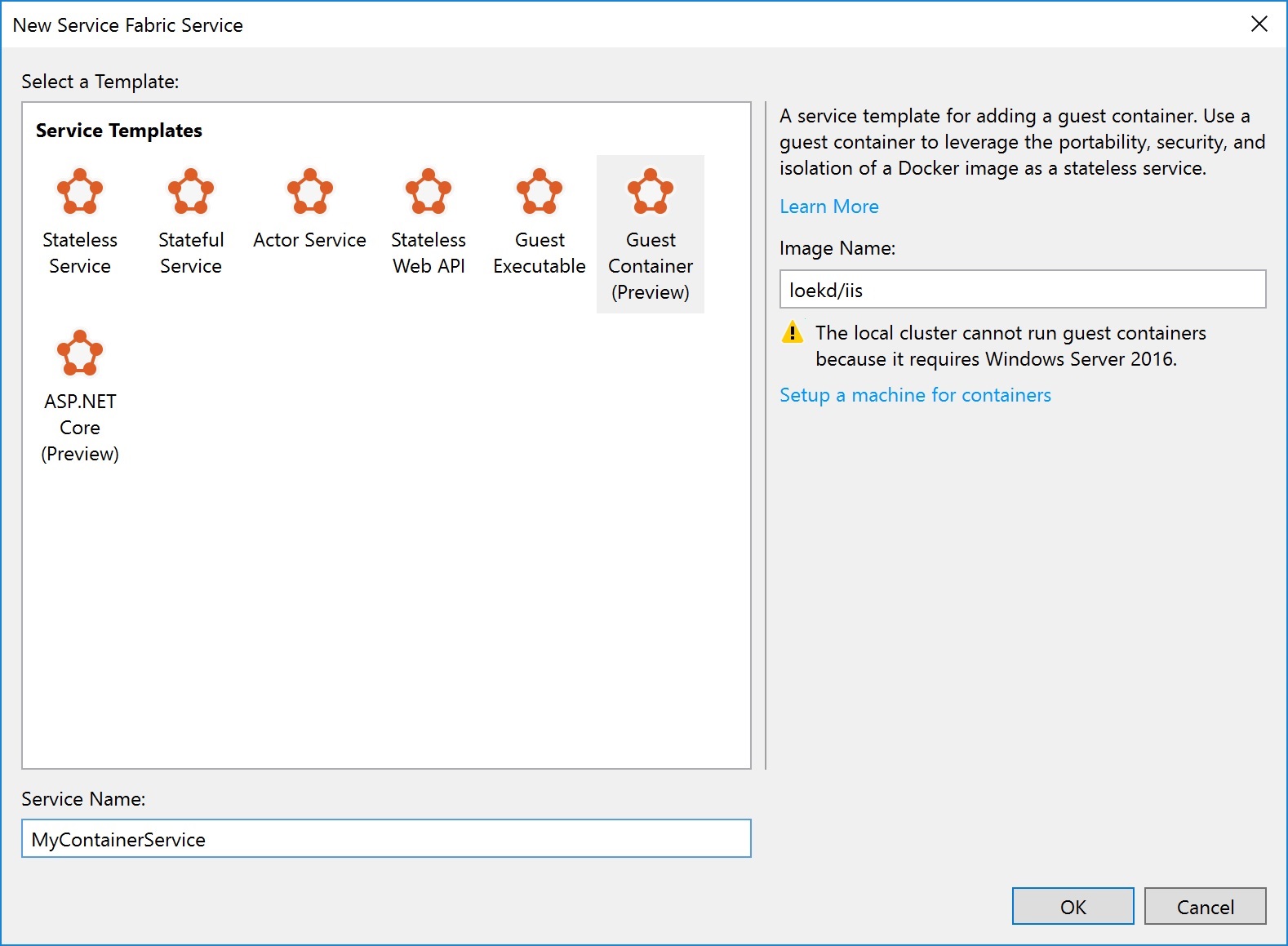Open the Learn More link
Image resolution: width=1288 pixels, height=946 pixels.
pyautogui.click(x=829, y=207)
